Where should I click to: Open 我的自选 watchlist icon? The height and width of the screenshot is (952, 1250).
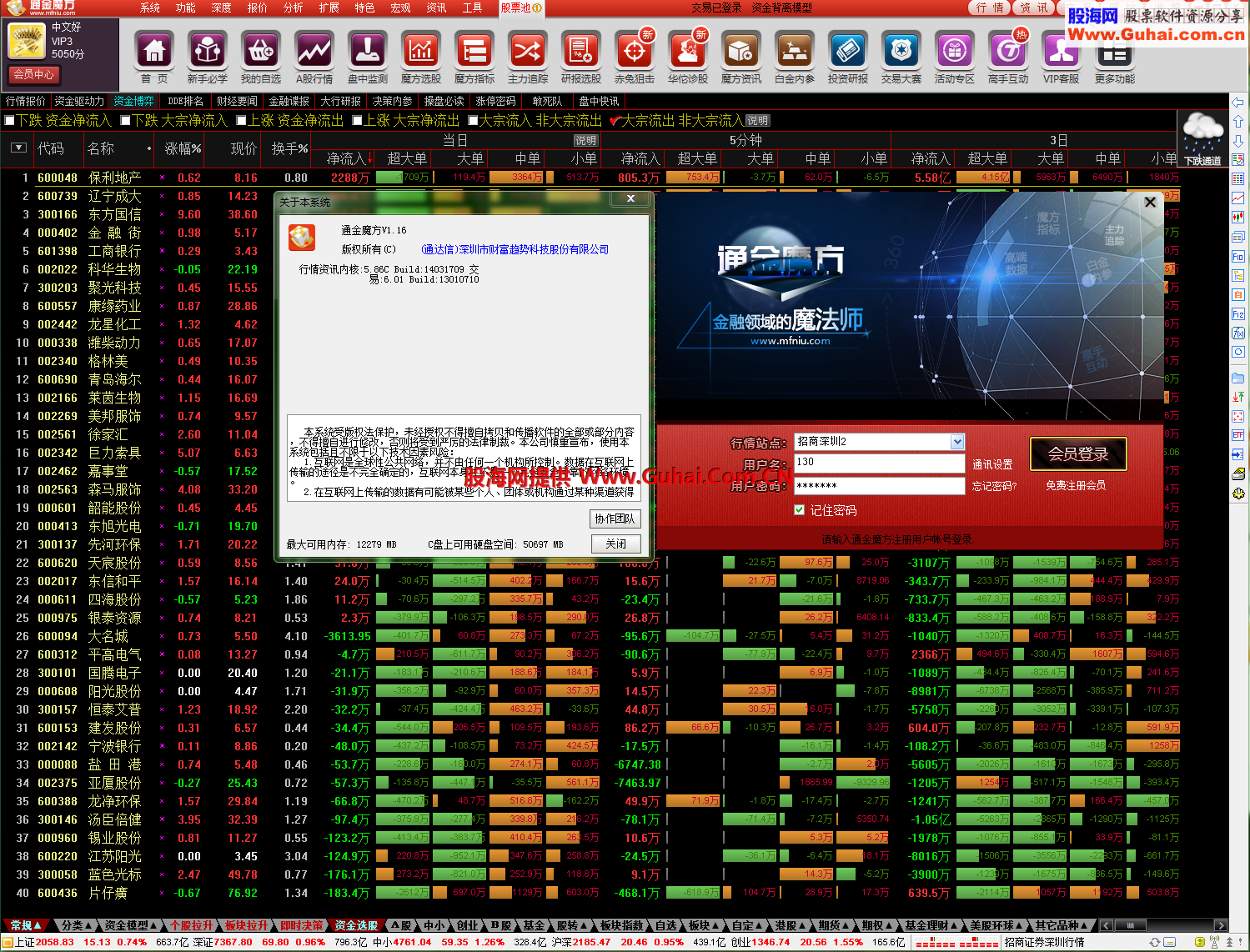[x=261, y=52]
